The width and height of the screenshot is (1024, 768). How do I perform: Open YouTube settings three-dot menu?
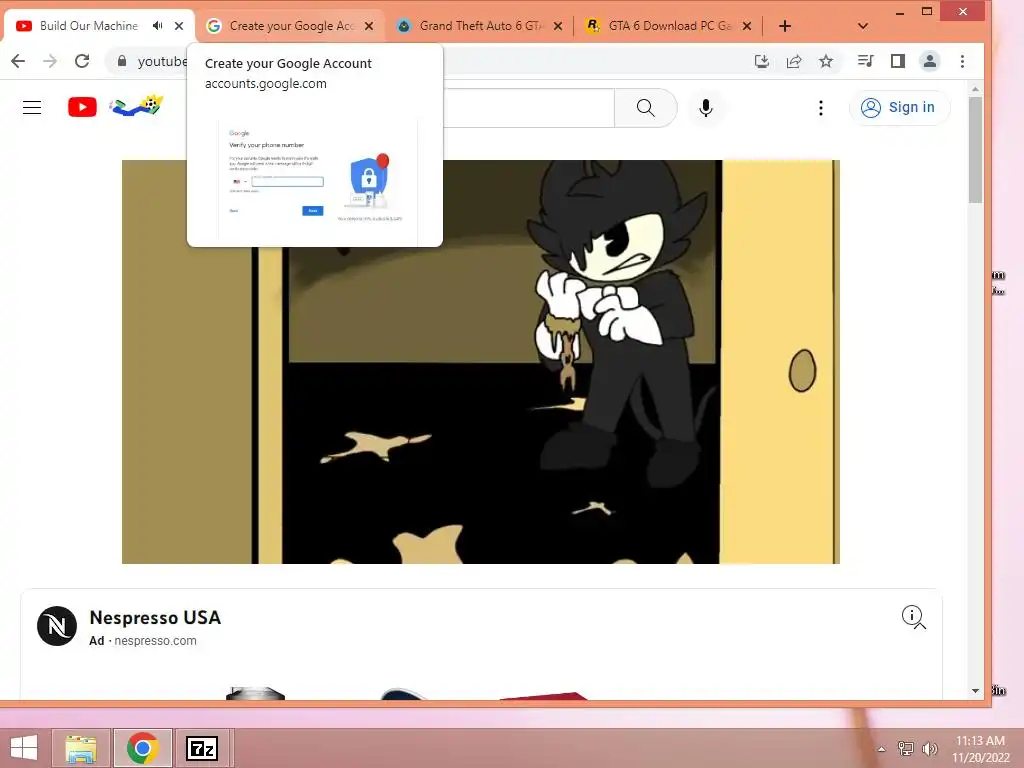[820, 108]
